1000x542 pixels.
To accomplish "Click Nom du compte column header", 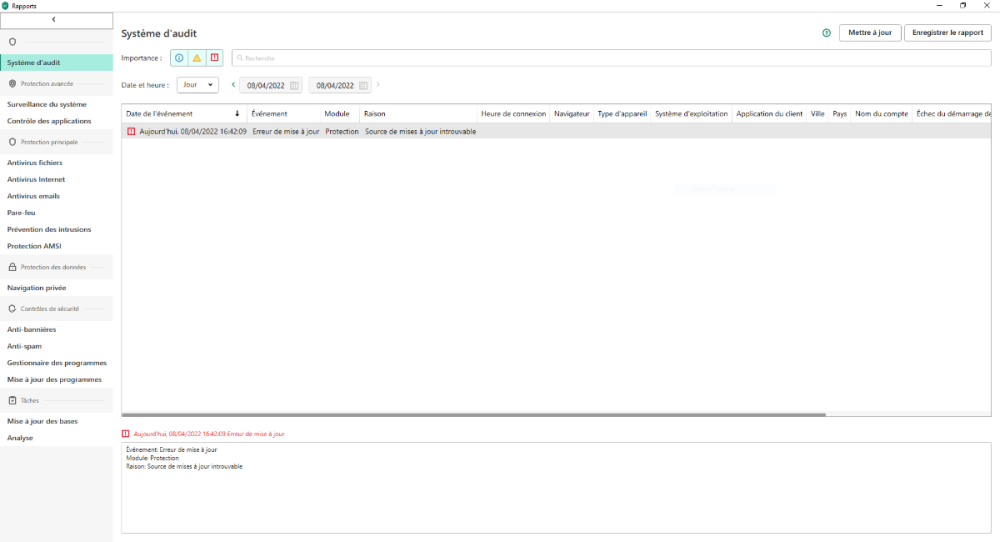I will coord(881,114).
